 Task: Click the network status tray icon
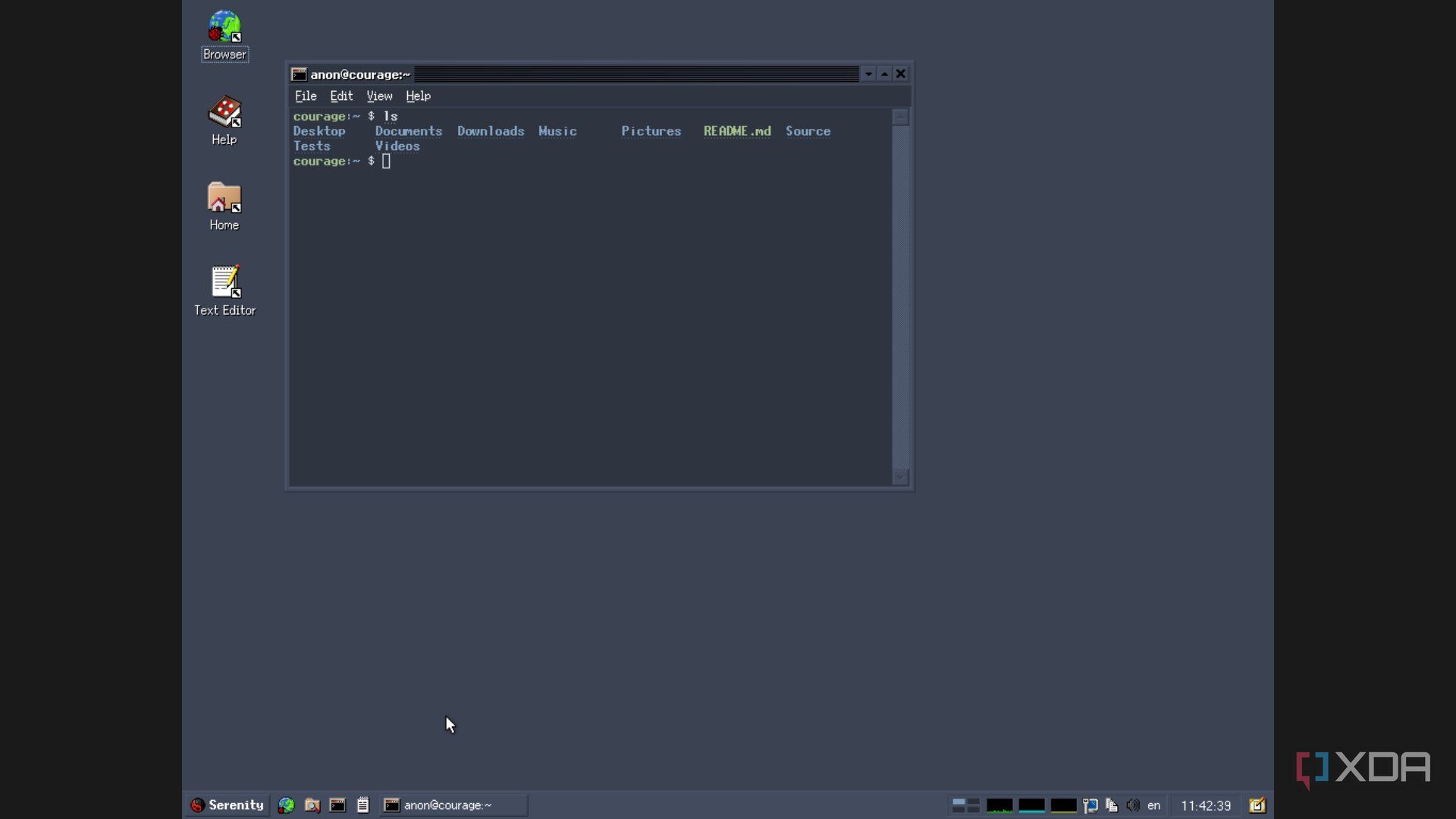(1090, 805)
